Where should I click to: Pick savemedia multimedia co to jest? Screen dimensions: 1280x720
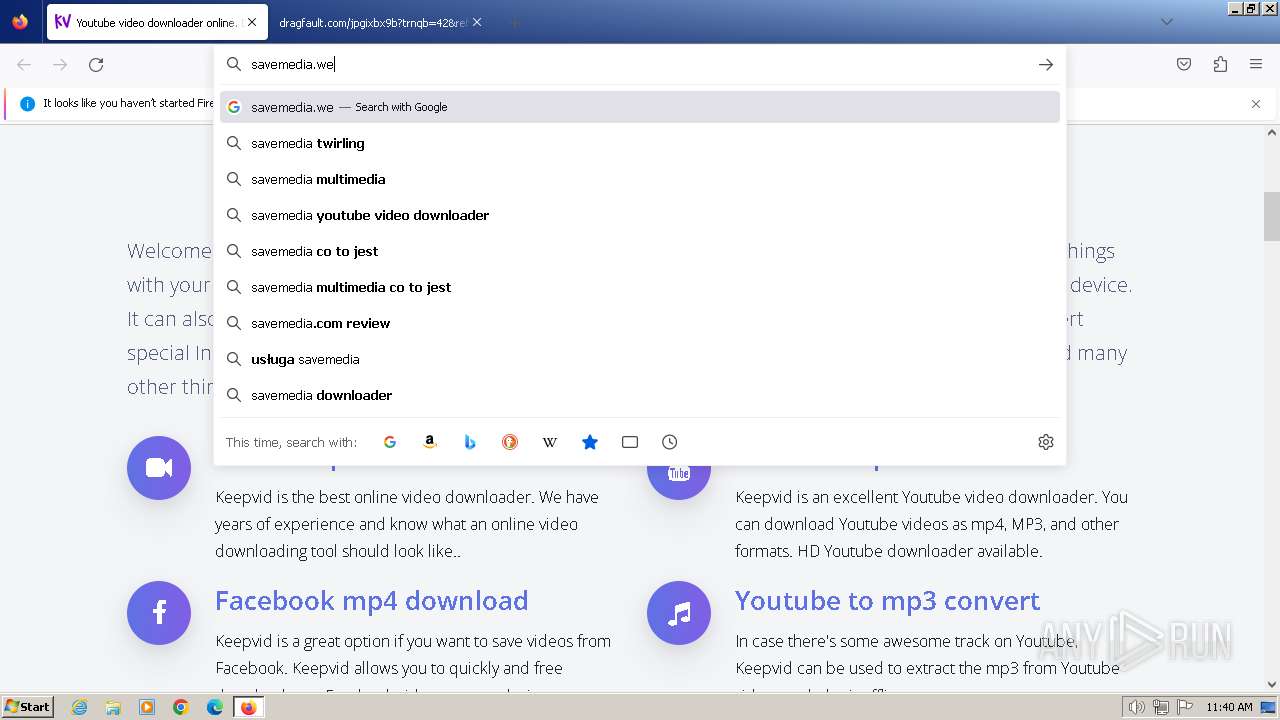[640, 287]
